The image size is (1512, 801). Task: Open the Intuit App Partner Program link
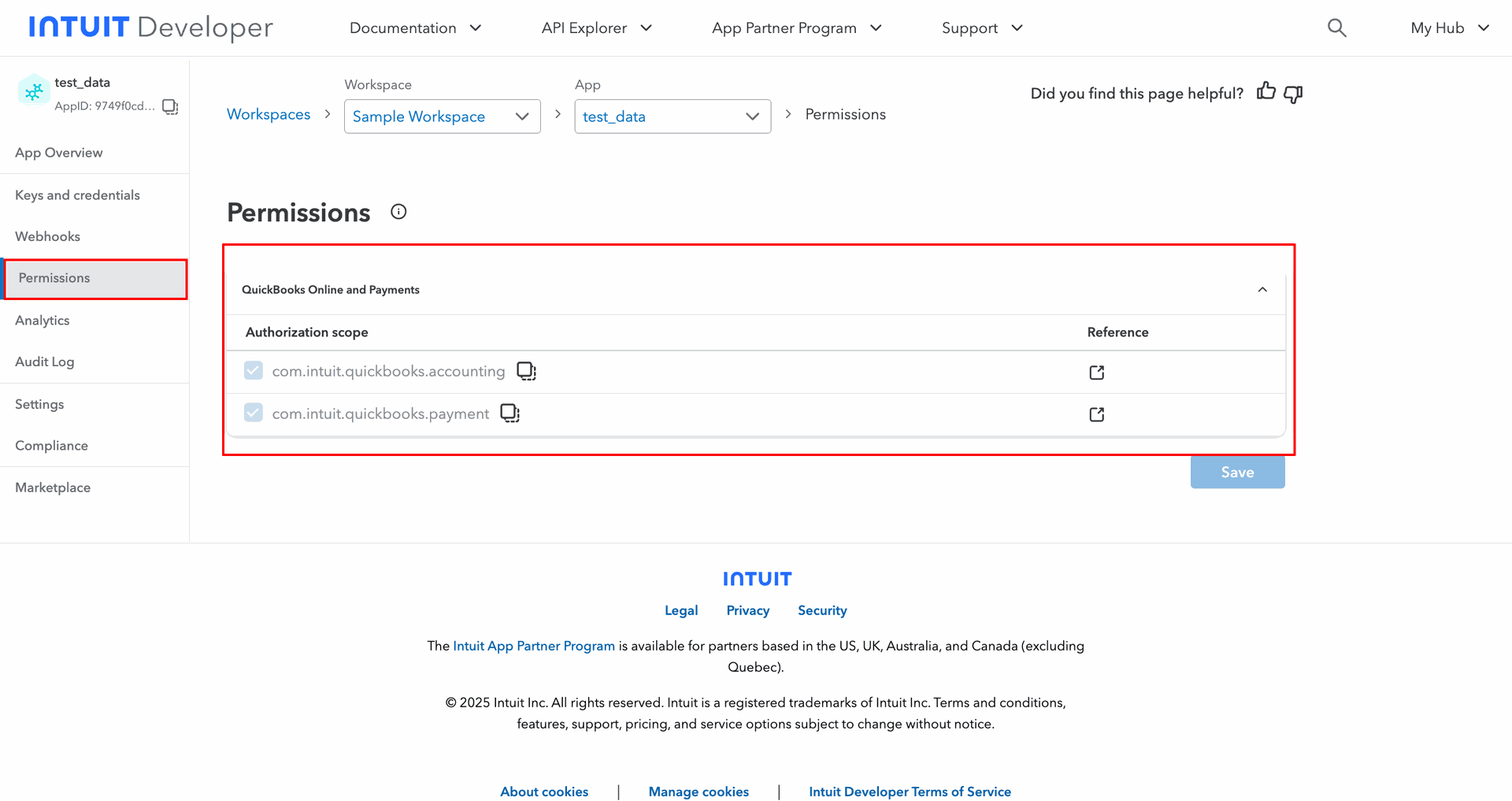(534, 646)
